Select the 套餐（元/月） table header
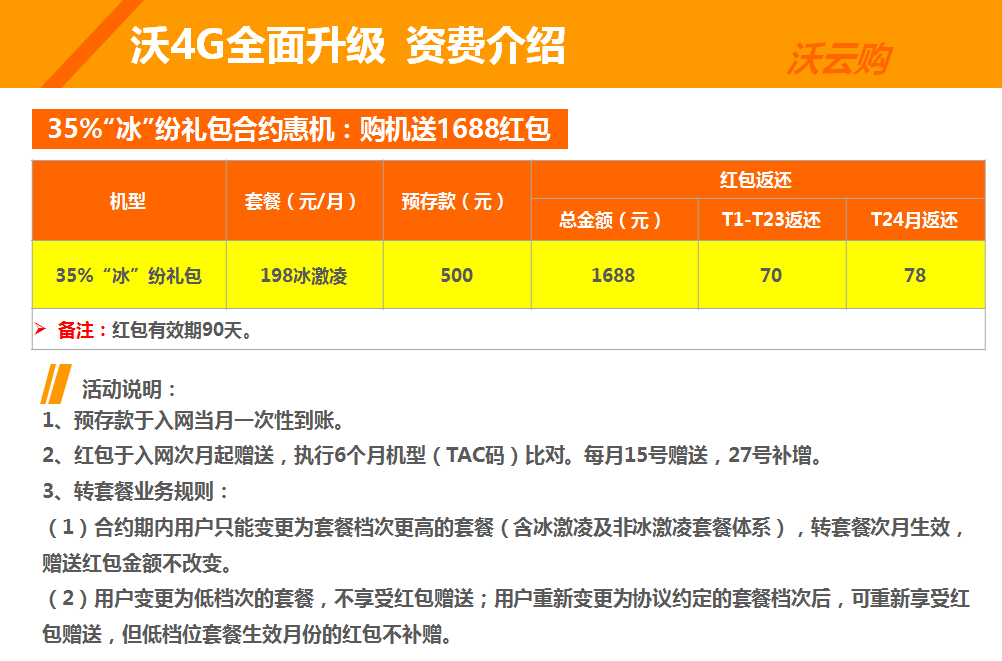Viewport: 1002px width, 661px height. click(x=304, y=201)
